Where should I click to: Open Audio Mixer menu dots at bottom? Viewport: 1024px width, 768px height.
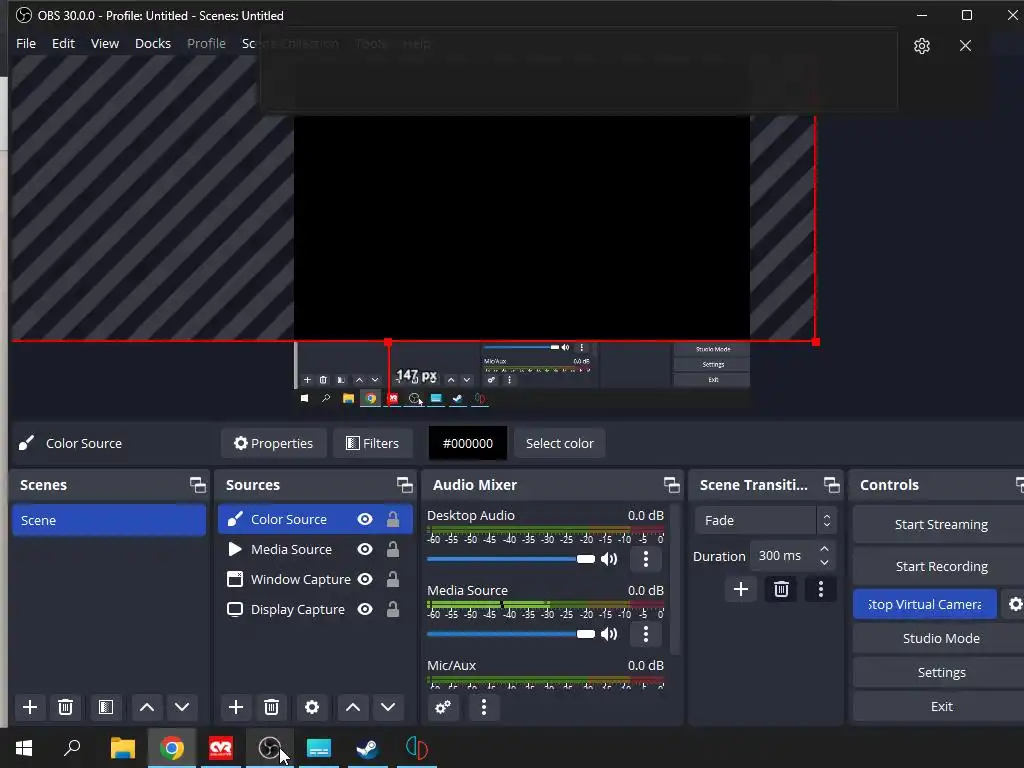click(x=484, y=707)
